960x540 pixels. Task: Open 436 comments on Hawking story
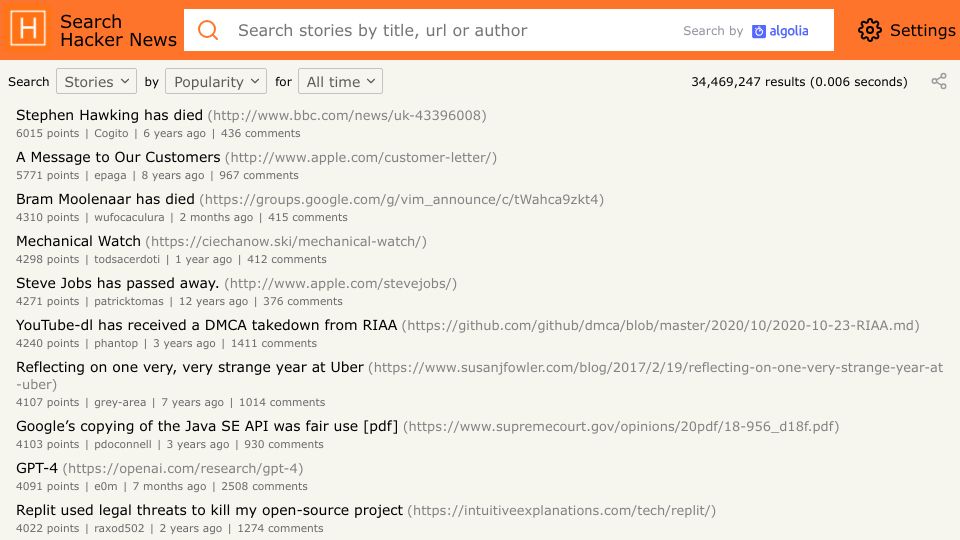(x=261, y=133)
